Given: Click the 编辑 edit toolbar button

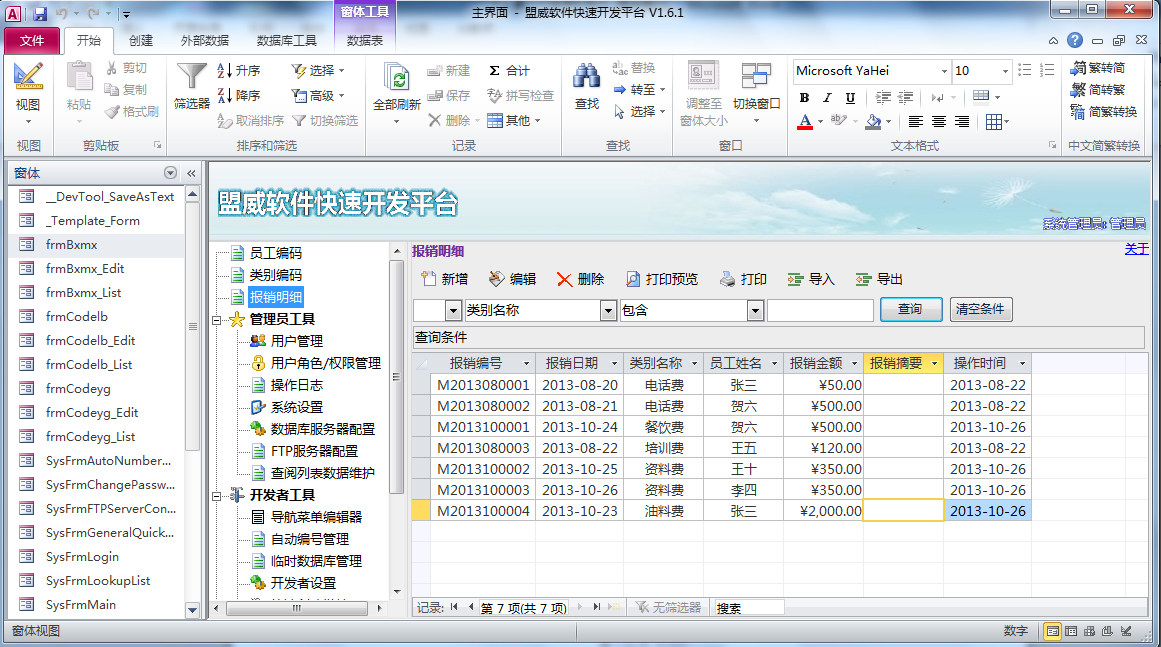Looking at the screenshot, I should [512, 279].
